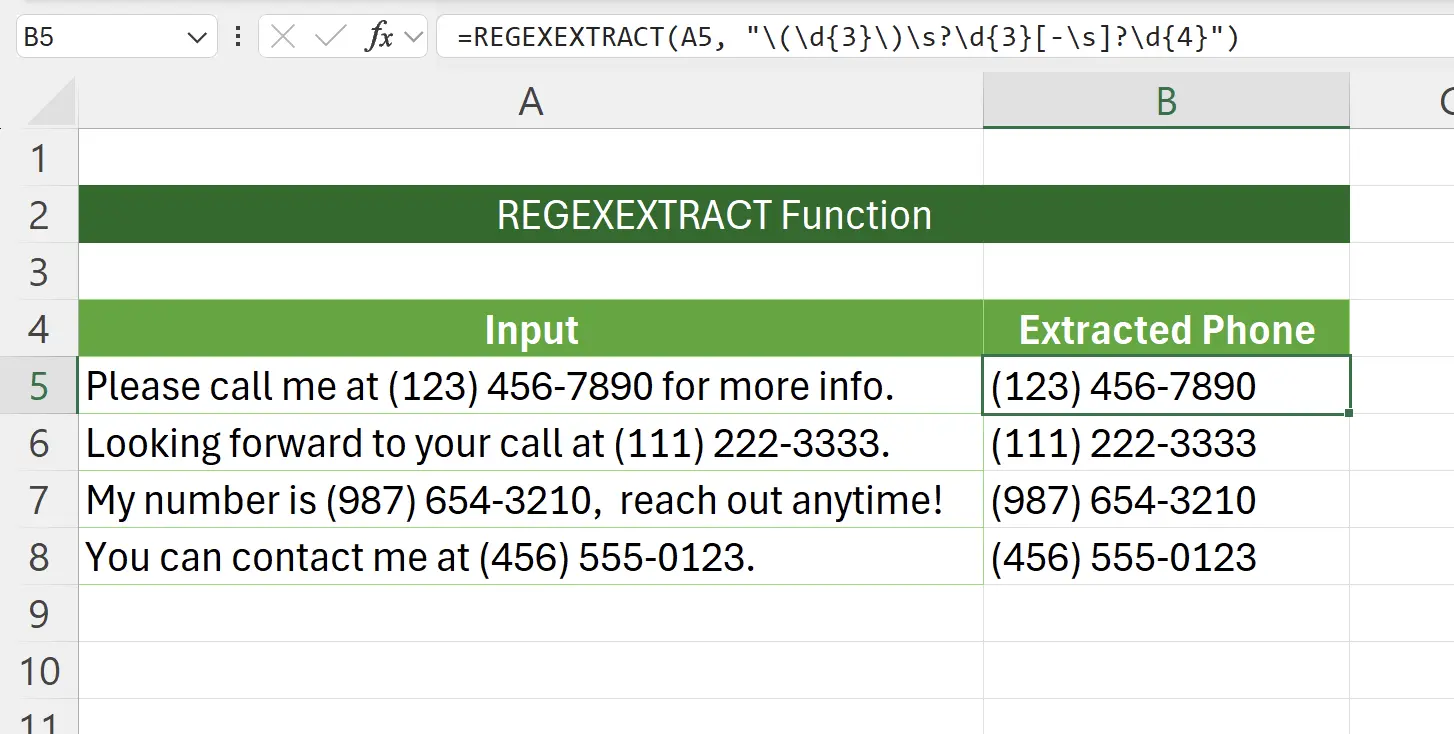Select cell A8 with contact message
The image size is (1454, 734).
pos(531,557)
